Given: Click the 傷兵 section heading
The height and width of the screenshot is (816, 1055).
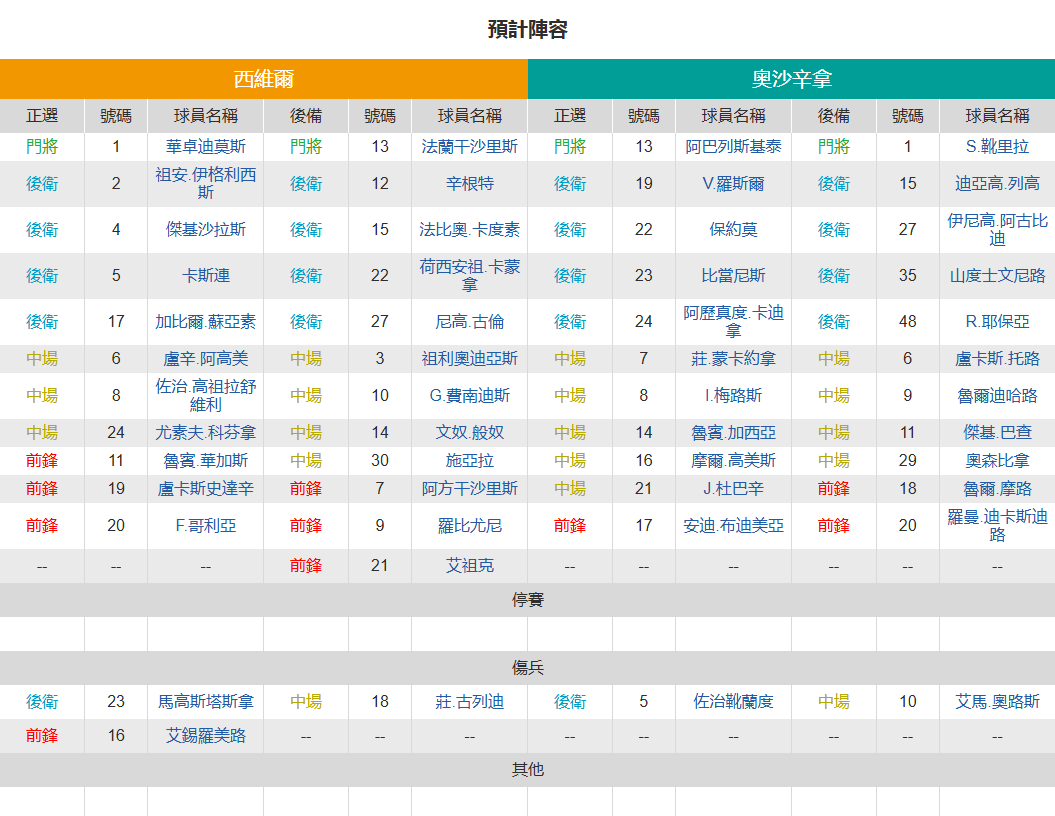Looking at the screenshot, I should click(528, 667).
